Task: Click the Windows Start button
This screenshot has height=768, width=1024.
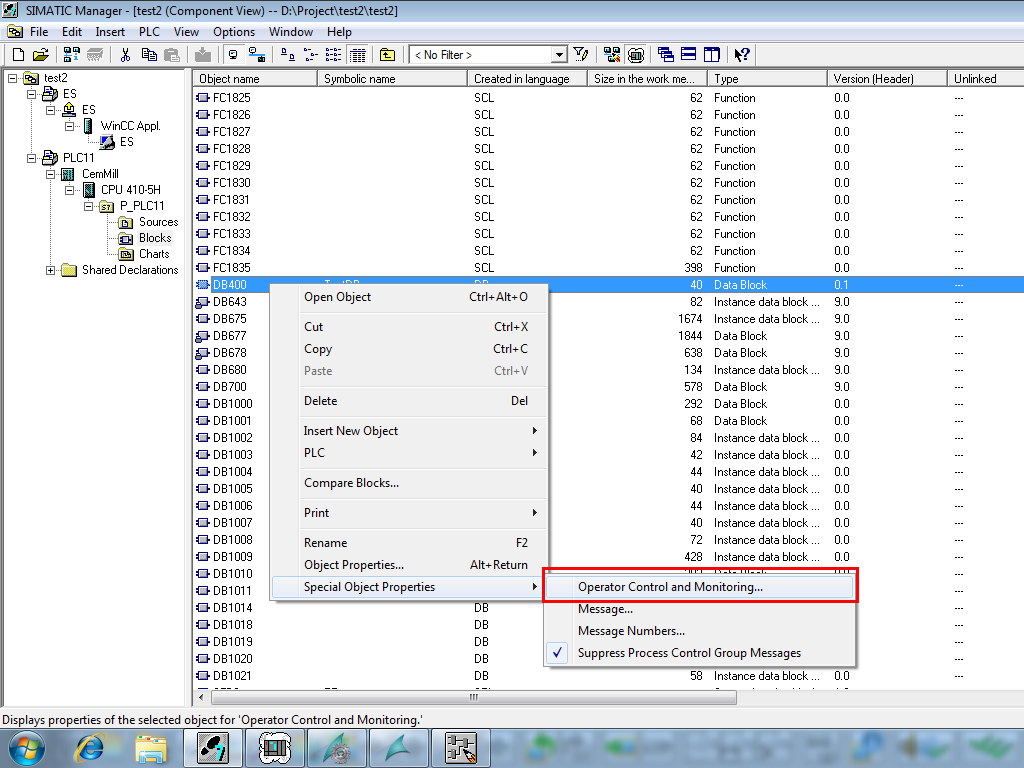Action: pos(26,748)
